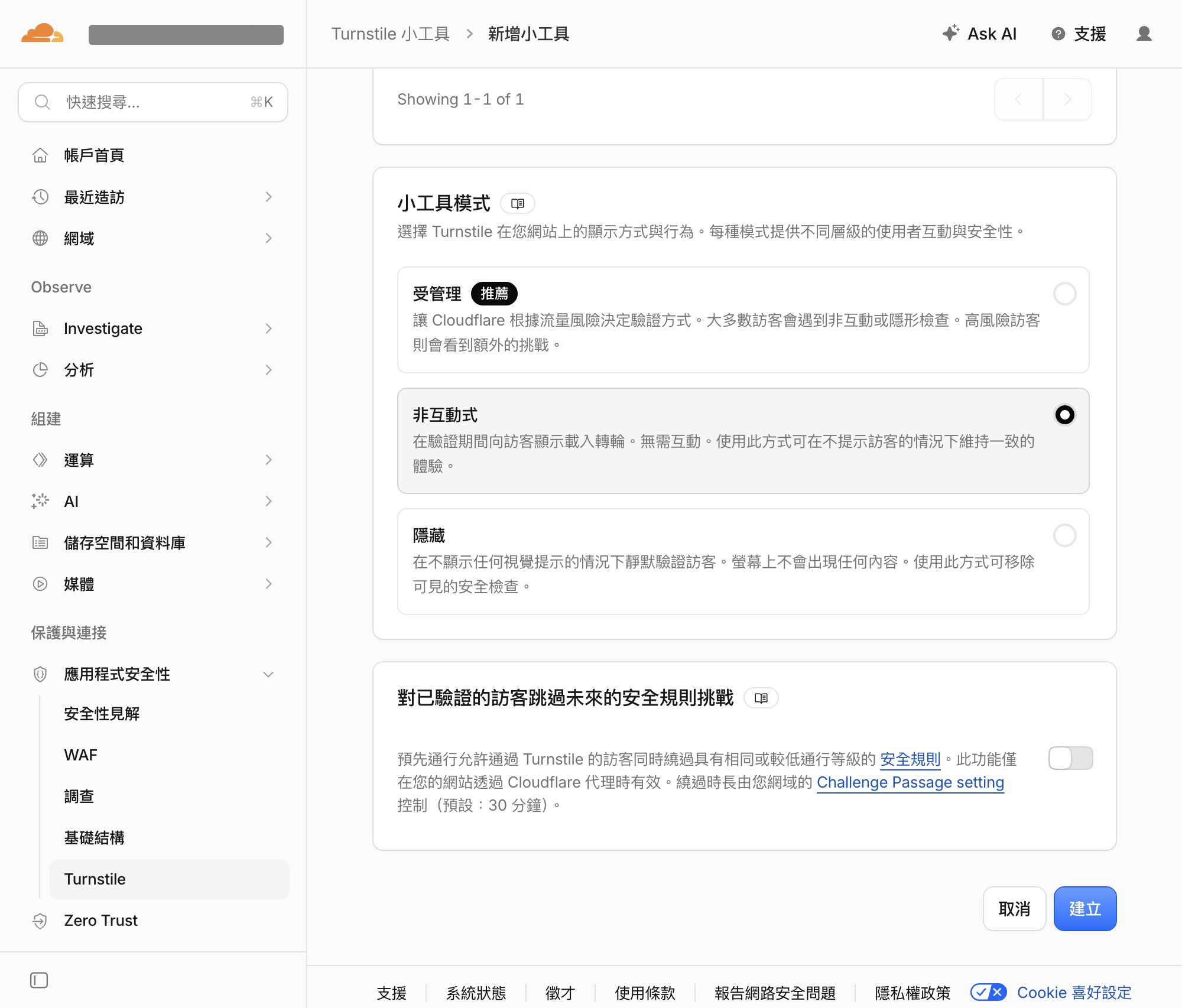Click the 取消 cancel button
The height and width of the screenshot is (1008, 1182).
click(x=1014, y=909)
